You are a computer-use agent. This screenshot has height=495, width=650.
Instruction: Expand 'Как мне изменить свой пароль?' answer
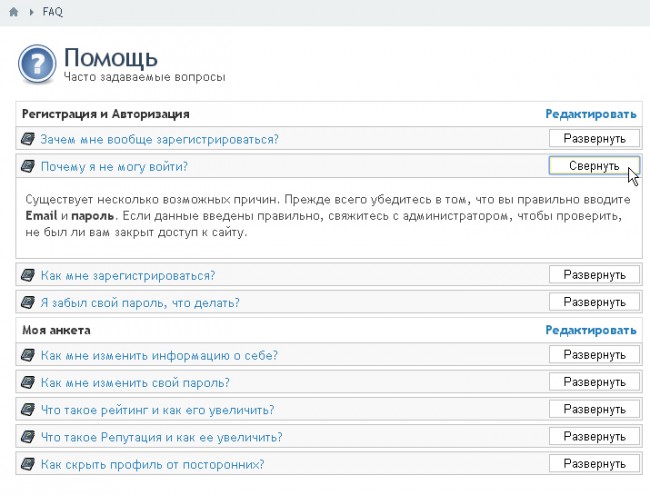coord(594,382)
